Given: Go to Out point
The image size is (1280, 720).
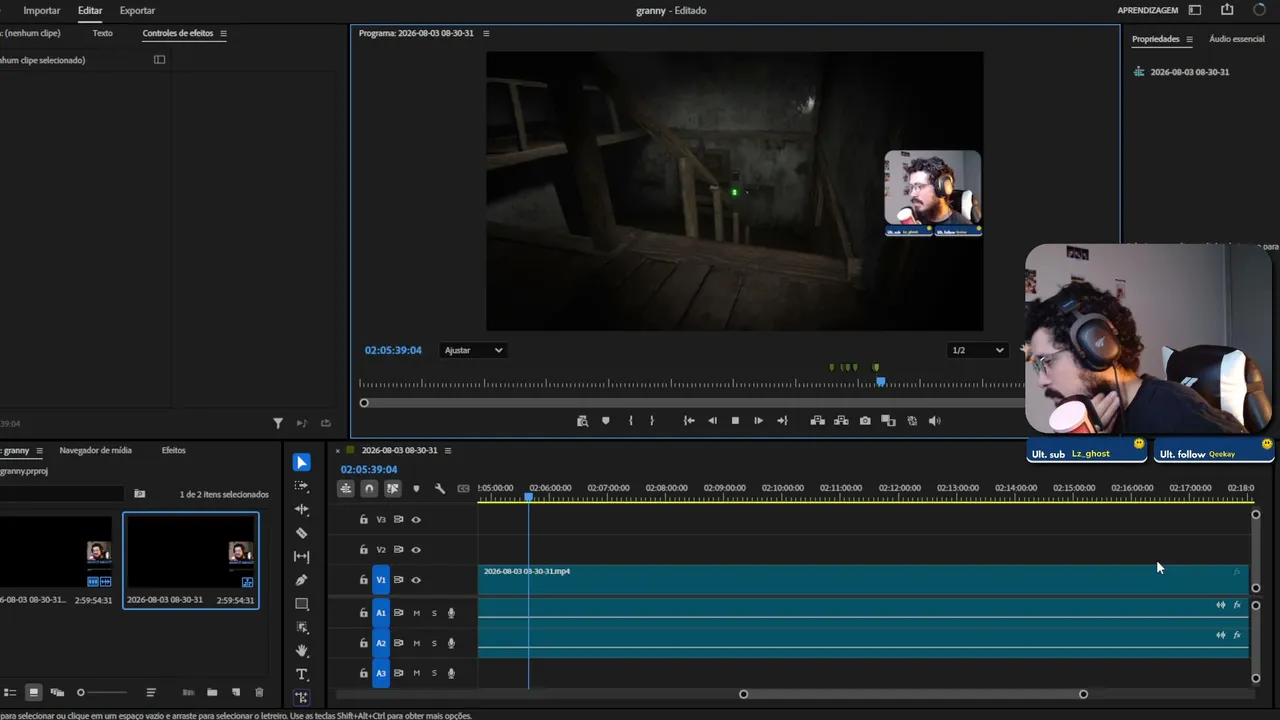Looking at the screenshot, I should pos(782,421).
